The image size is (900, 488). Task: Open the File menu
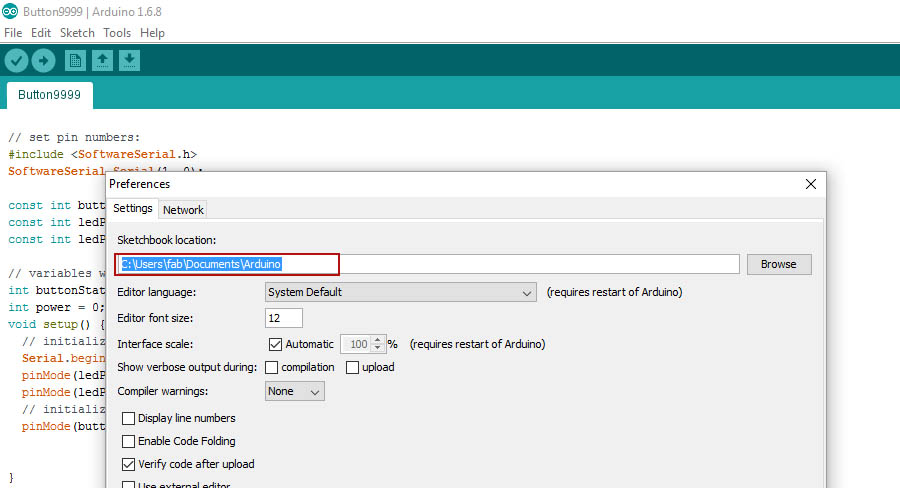[13, 33]
